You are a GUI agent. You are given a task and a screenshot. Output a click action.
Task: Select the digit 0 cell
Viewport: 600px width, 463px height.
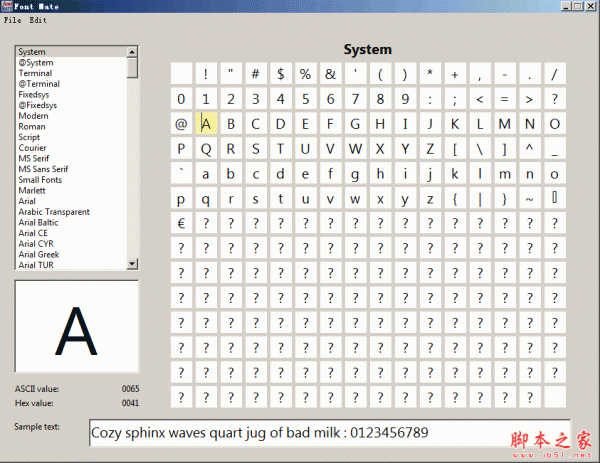181,99
